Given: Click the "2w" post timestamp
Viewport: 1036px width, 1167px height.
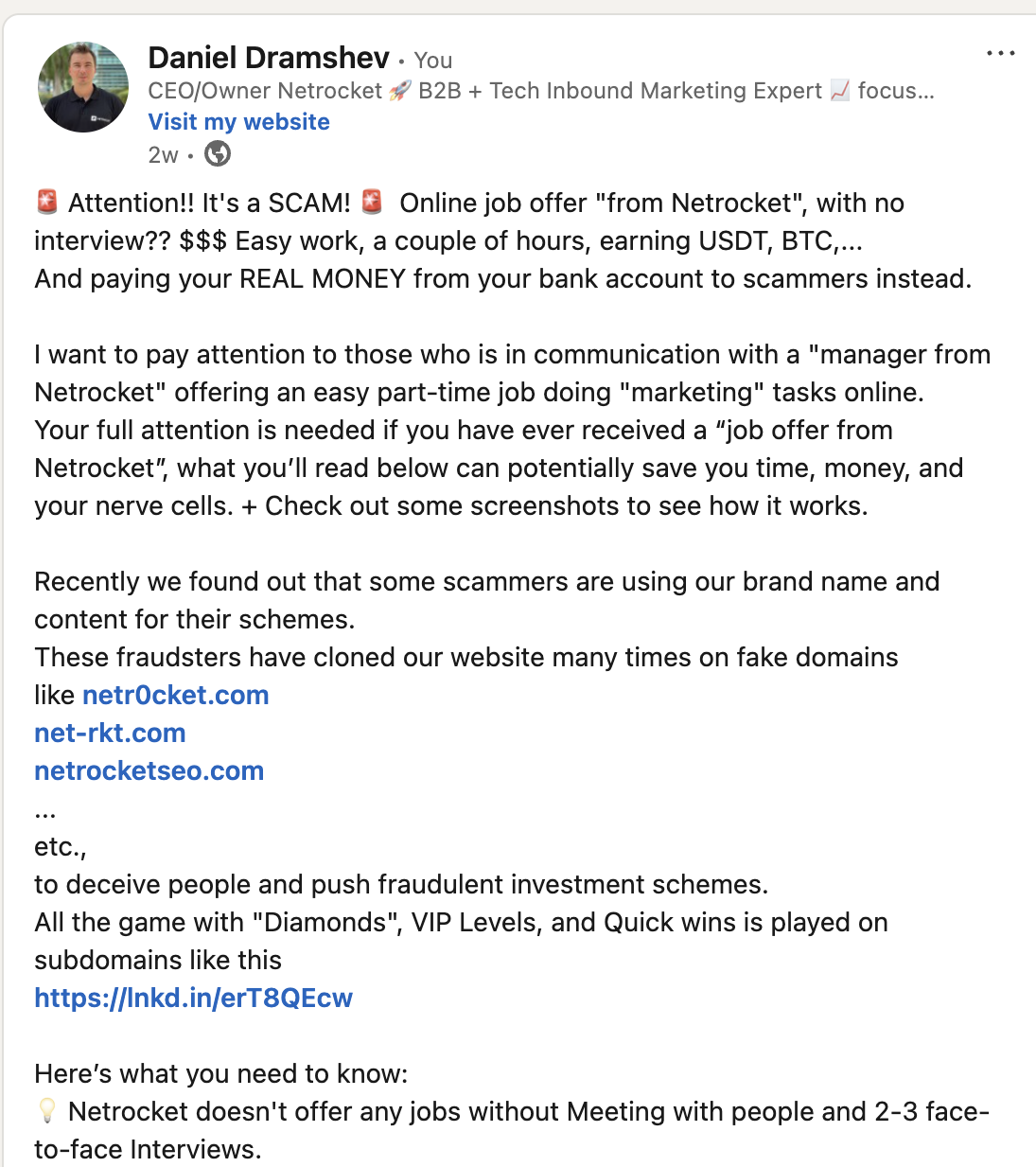Looking at the screenshot, I should (x=163, y=155).
